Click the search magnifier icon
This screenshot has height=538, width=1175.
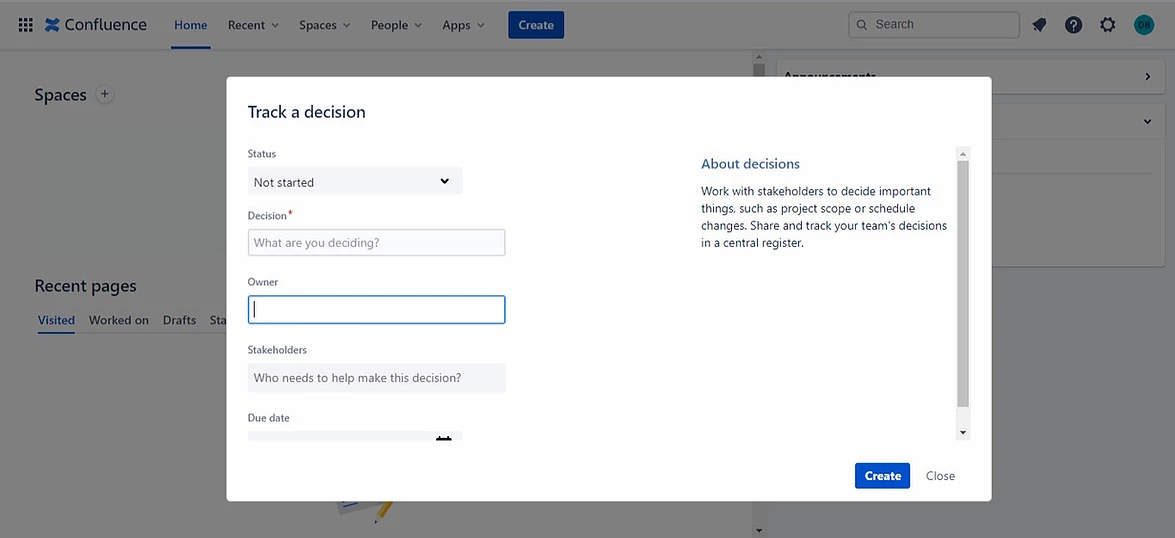(x=862, y=25)
